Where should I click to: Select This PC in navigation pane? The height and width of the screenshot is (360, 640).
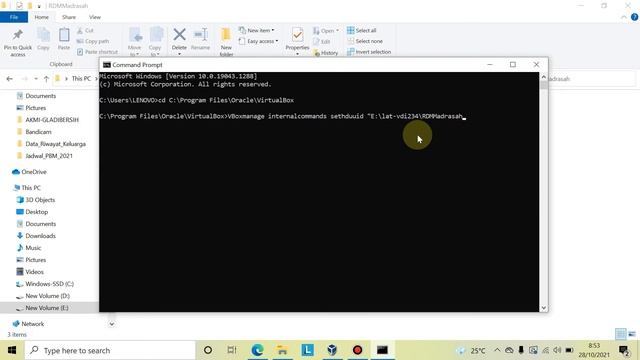(x=31, y=188)
